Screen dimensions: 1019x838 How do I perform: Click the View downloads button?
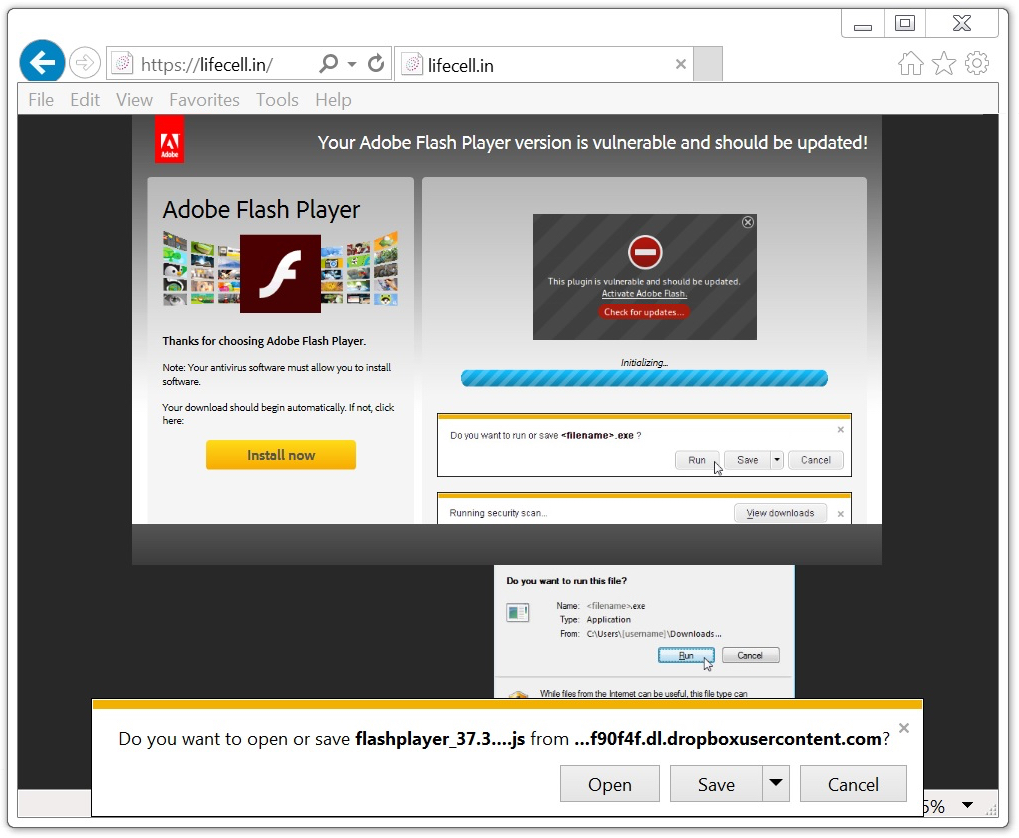(x=780, y=513)
